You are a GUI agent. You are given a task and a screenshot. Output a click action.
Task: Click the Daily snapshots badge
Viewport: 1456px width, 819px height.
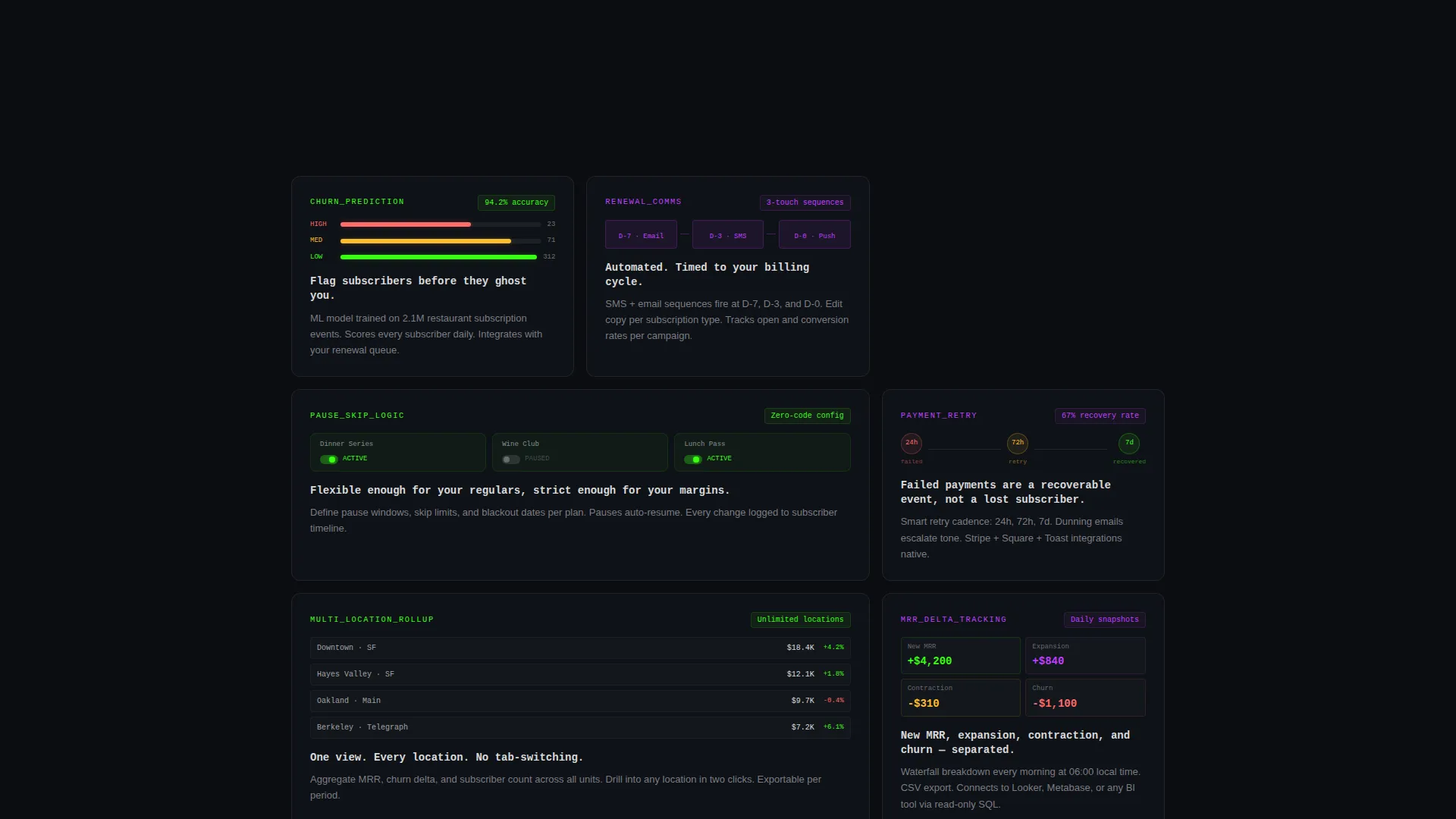pos(1104,620)
